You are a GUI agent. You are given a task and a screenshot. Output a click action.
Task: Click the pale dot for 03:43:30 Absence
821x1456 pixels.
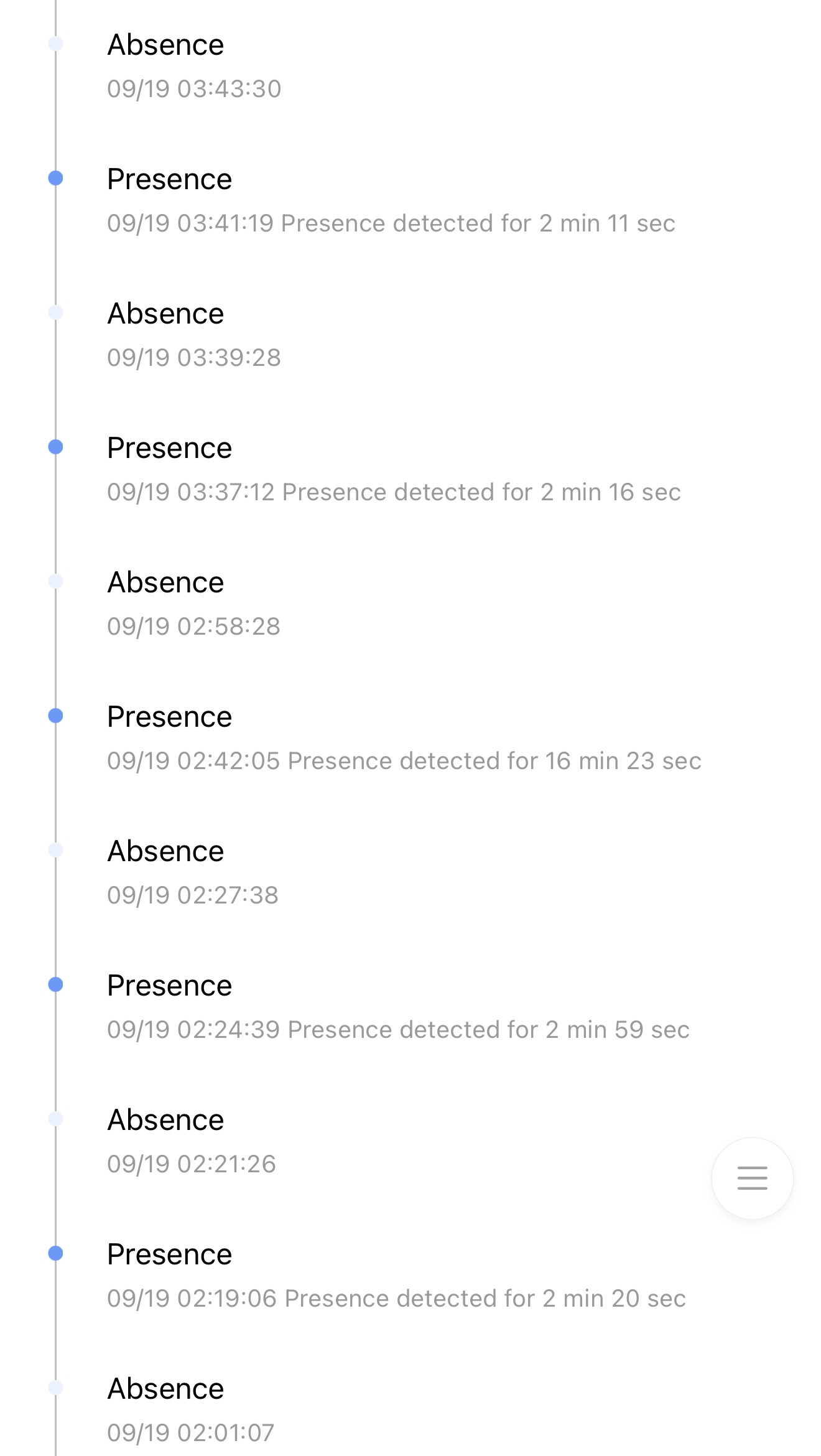[x=56, y=44]
